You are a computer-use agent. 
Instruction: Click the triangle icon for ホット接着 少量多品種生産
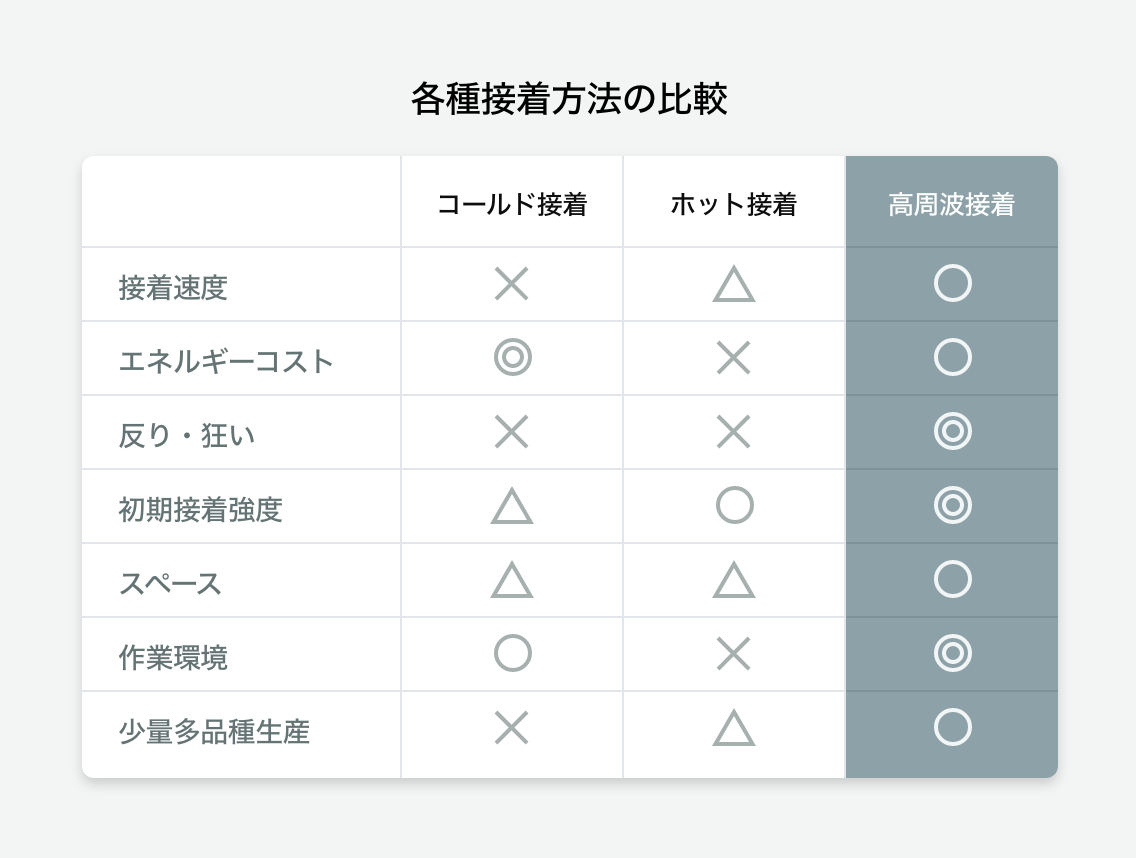pyautogui.click(x=733, y=729)
